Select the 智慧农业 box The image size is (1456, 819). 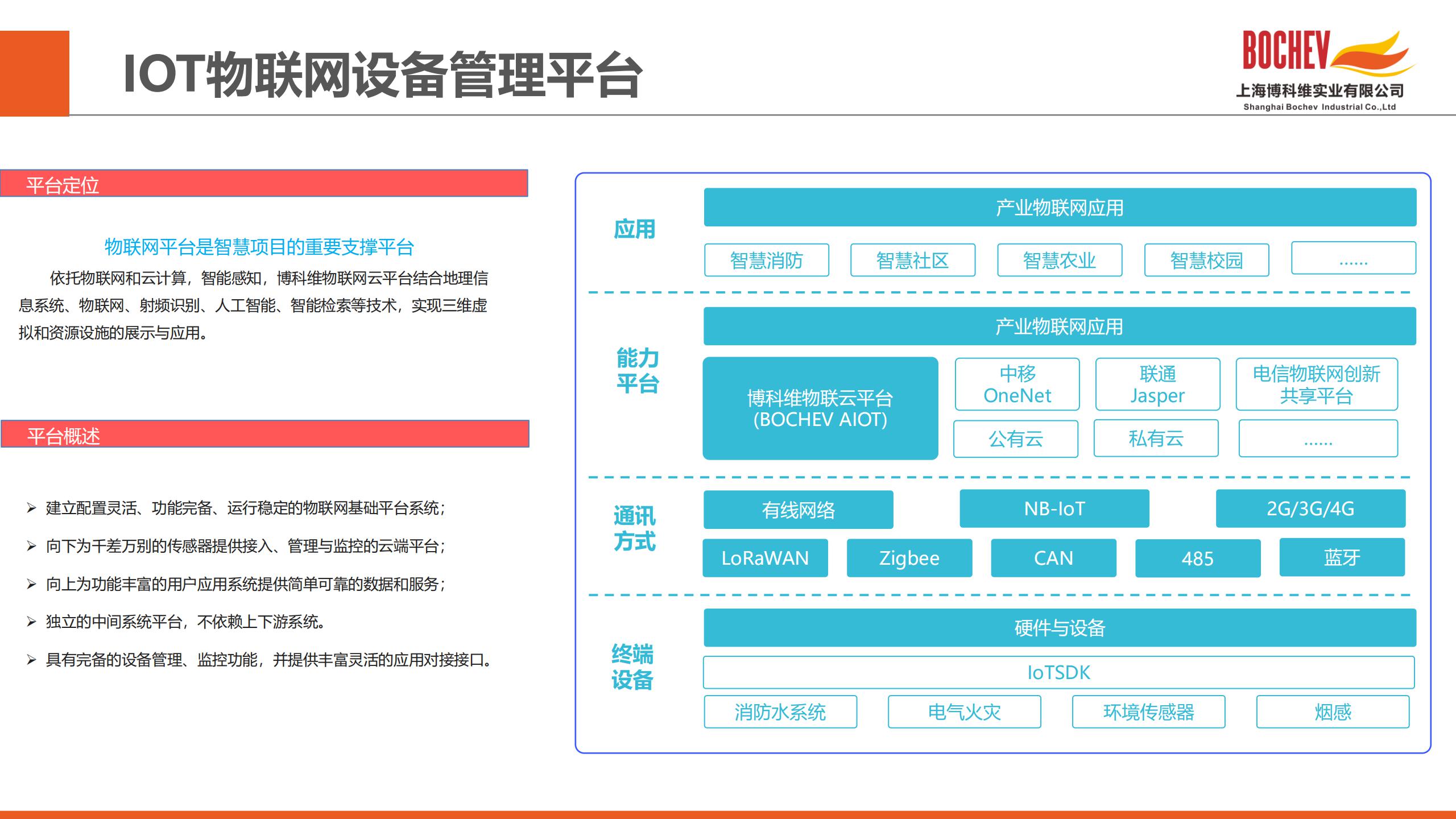point(1060,260)
